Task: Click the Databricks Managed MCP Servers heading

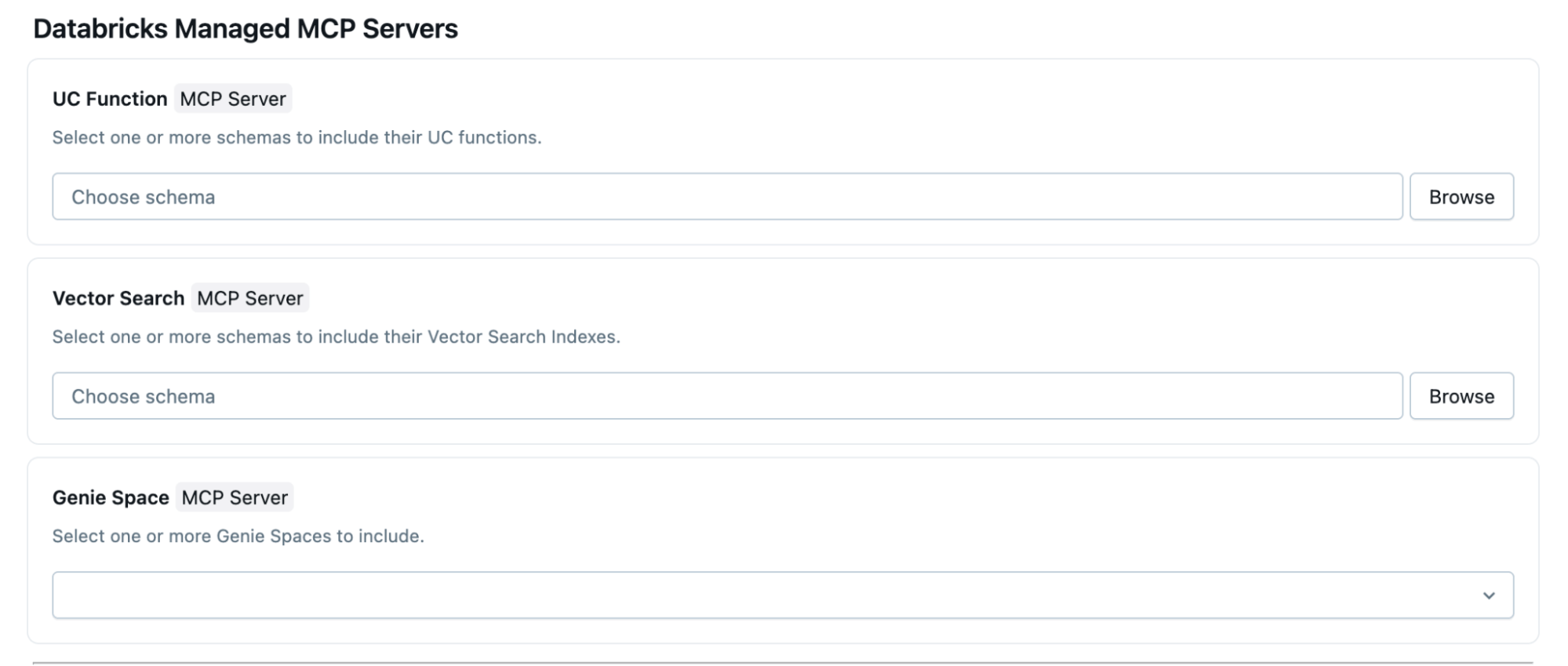Action: [246, 29]
